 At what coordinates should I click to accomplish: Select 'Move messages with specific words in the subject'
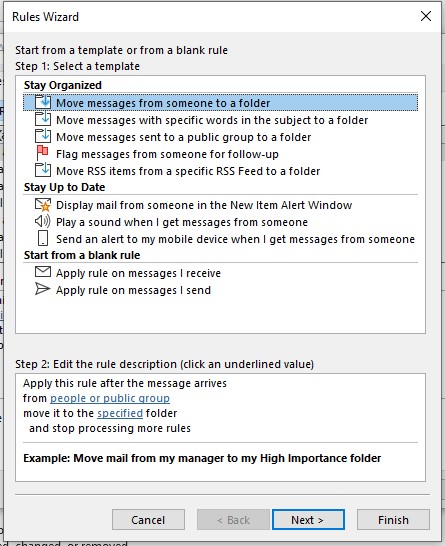click(x=212, y=120)
